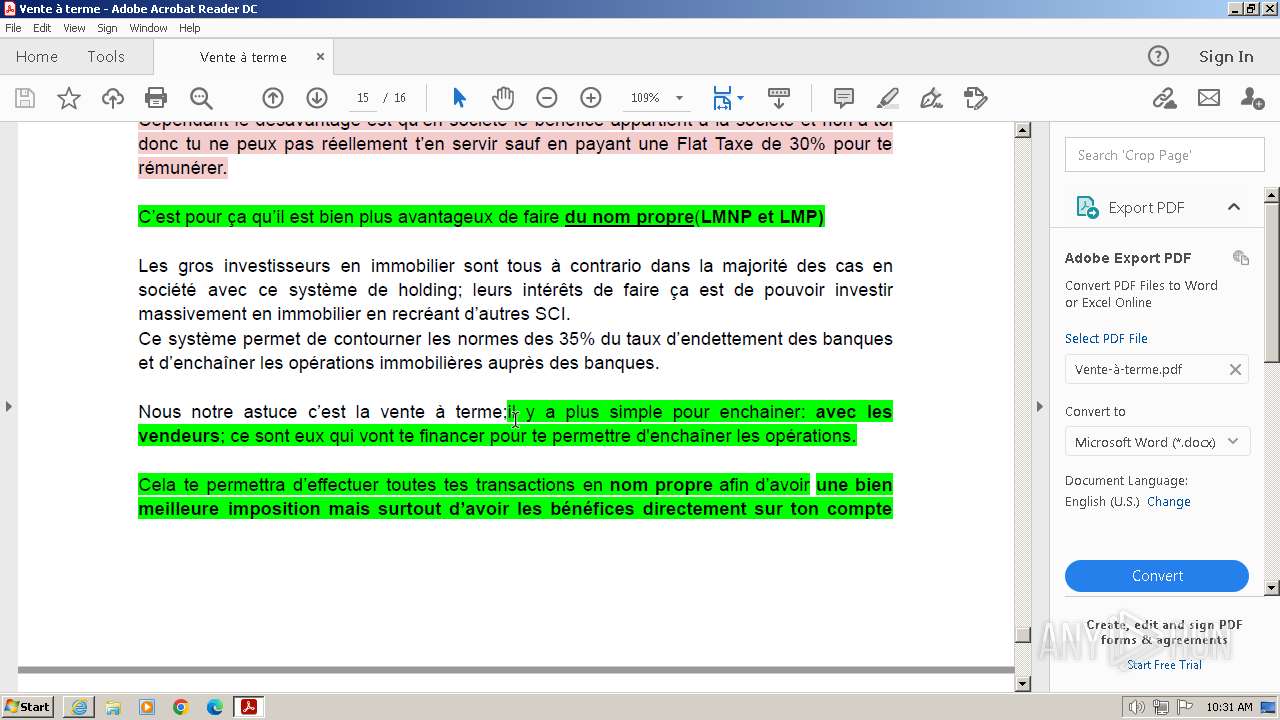This screenshot has width=1280, height=720.
Task: Click the copy icon beside Adobe Export PDF
Action: tap(1241, 258)
